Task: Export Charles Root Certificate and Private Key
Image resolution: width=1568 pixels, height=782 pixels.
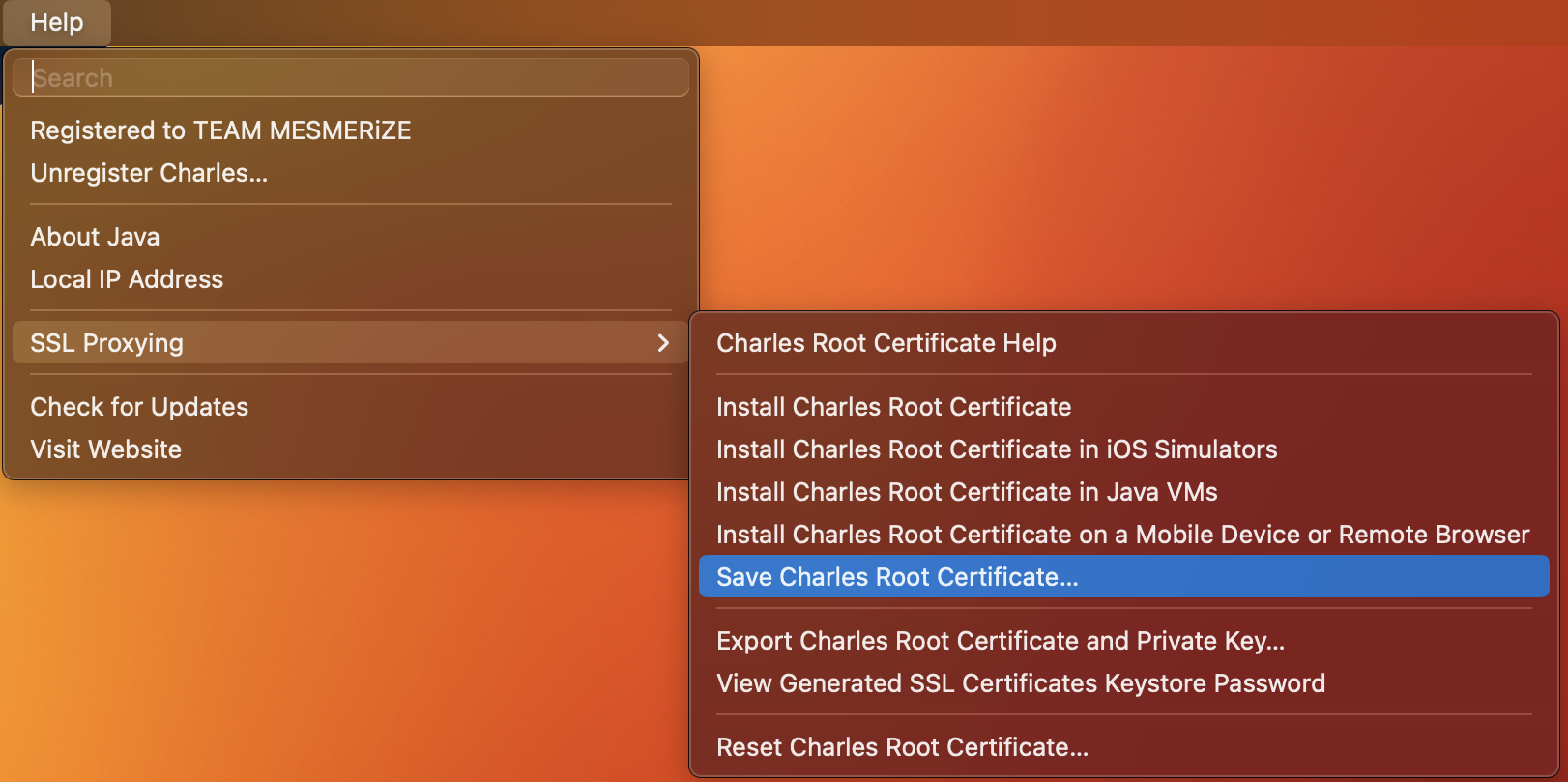Action: point(1000,641)
